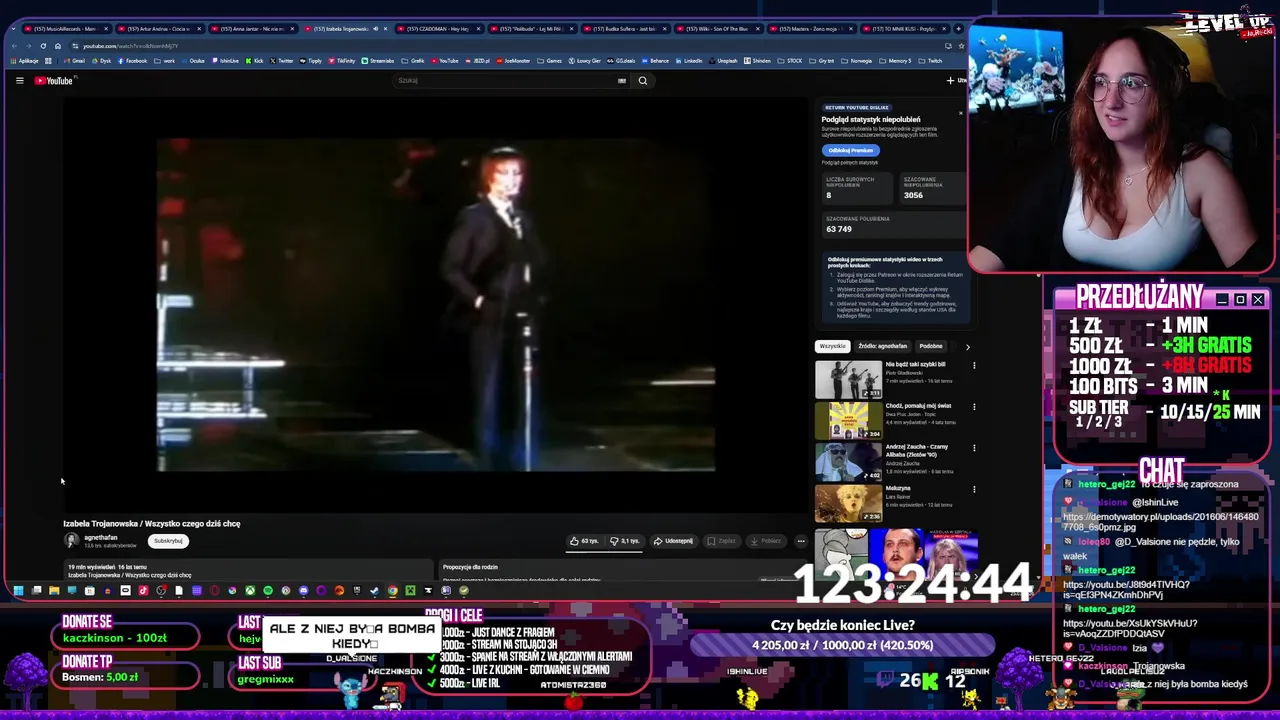Switch to the Artur Andrus browser tab
The height and width of the screenshot is (720, 1280).
point(160,29)
